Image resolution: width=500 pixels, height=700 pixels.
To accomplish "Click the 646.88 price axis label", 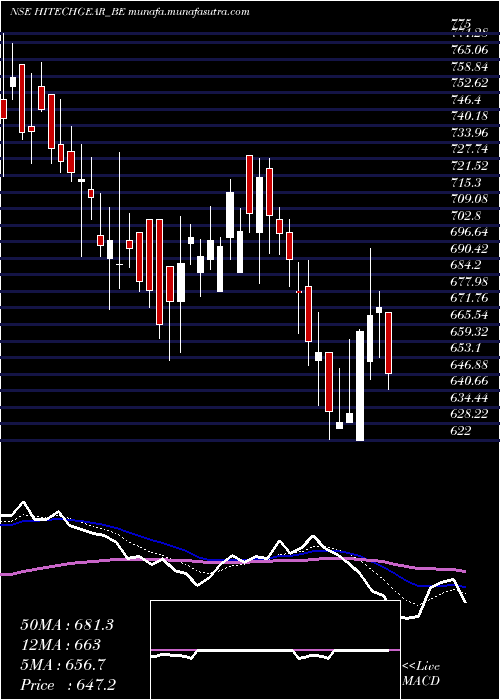I will click(470, 364).
